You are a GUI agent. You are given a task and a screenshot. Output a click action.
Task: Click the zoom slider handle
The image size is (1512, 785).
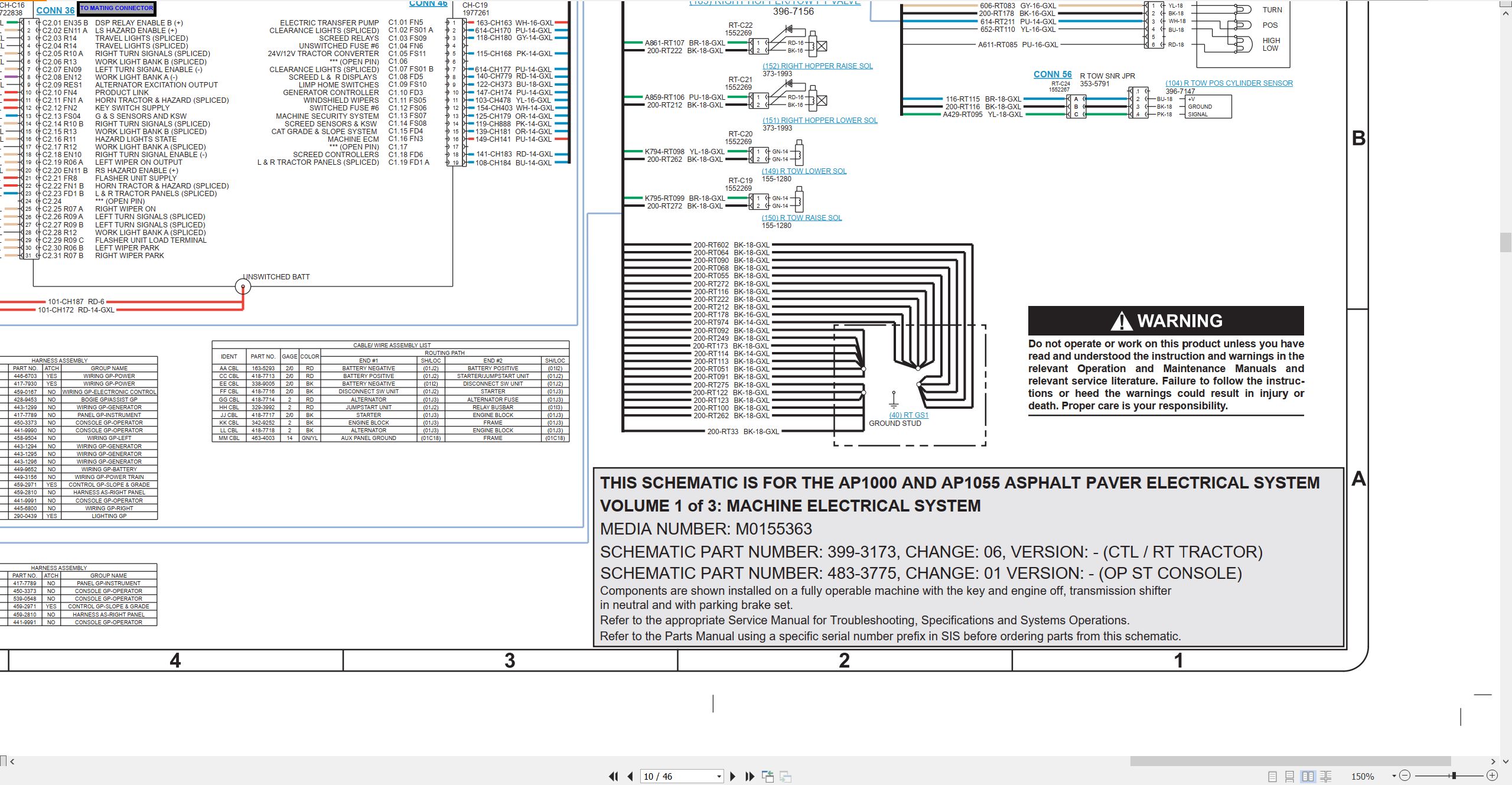pos(1454,776)
